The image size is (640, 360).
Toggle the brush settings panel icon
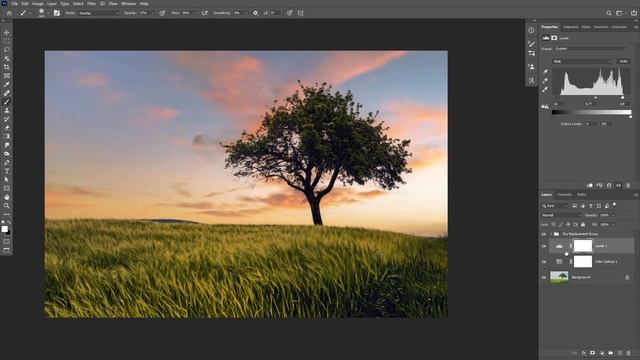(57, 13)
